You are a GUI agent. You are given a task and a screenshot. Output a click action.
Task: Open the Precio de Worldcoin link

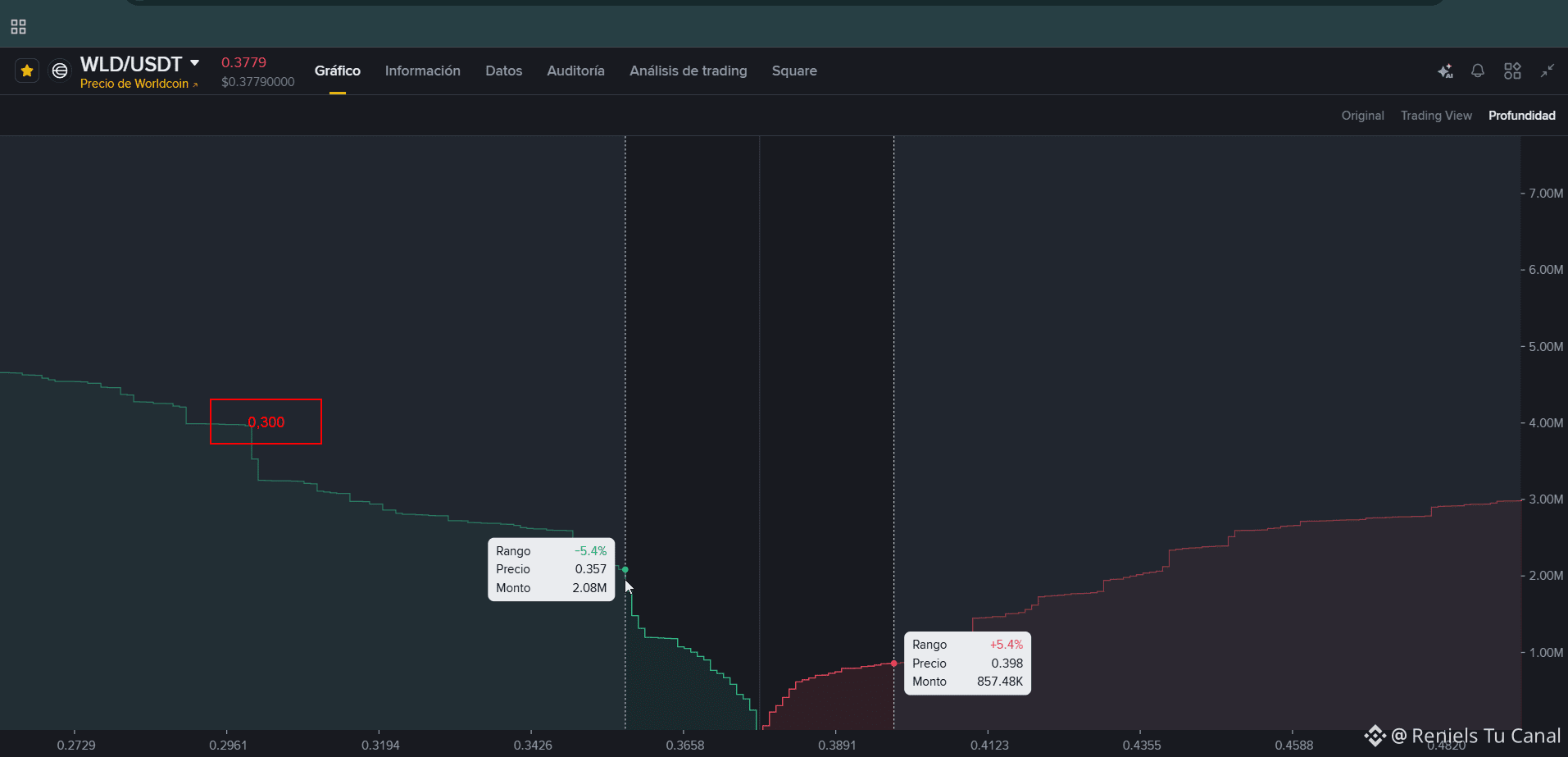139,84
